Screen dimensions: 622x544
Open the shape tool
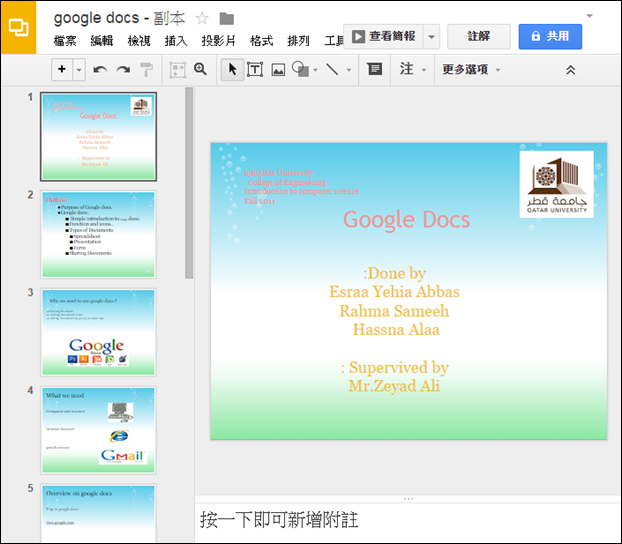300,69
